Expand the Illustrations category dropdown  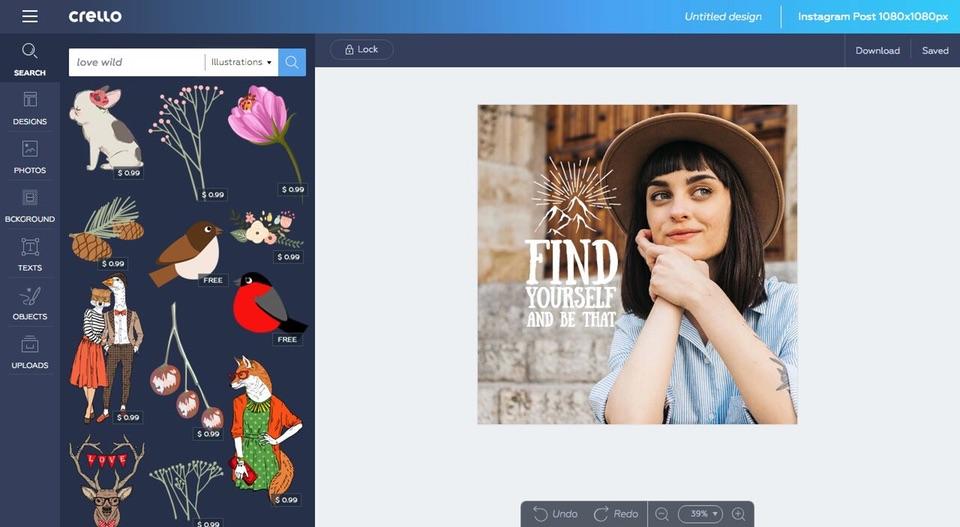click(x=241, y=62)
